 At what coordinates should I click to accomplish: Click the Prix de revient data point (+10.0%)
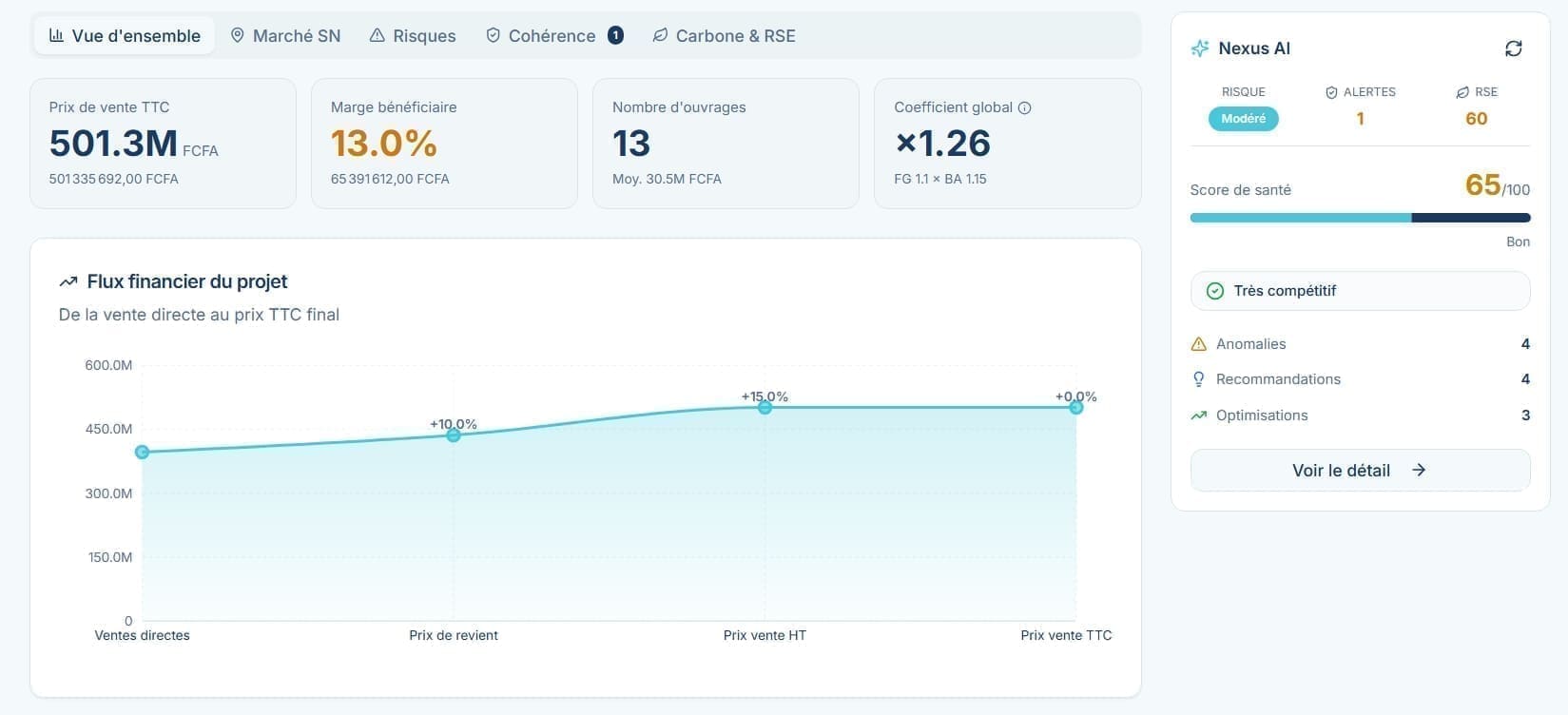pyautogui.click(x=454, y=435)
